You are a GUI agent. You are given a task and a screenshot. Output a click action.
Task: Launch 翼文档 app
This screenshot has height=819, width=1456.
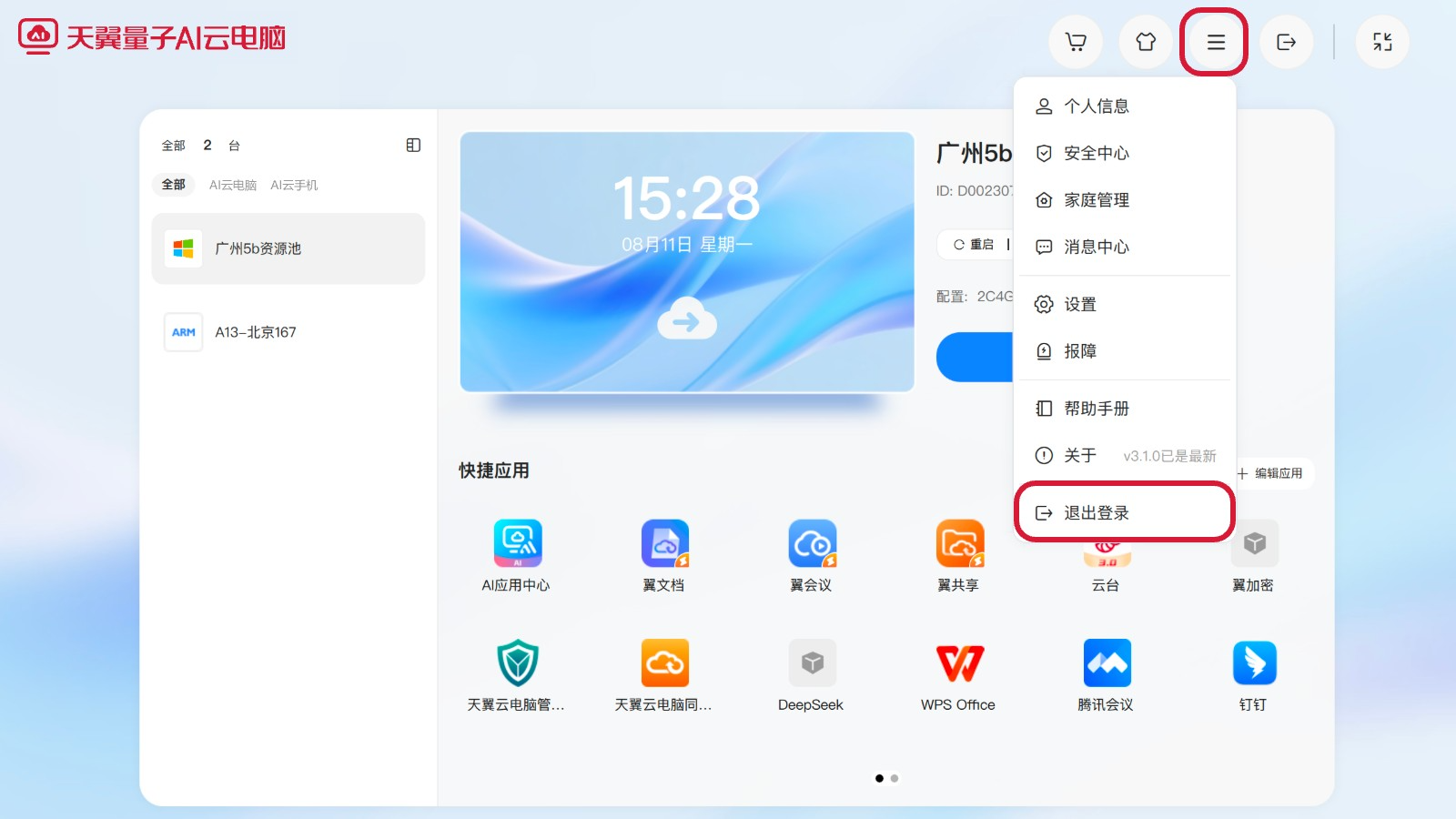[x=664, y=555]
